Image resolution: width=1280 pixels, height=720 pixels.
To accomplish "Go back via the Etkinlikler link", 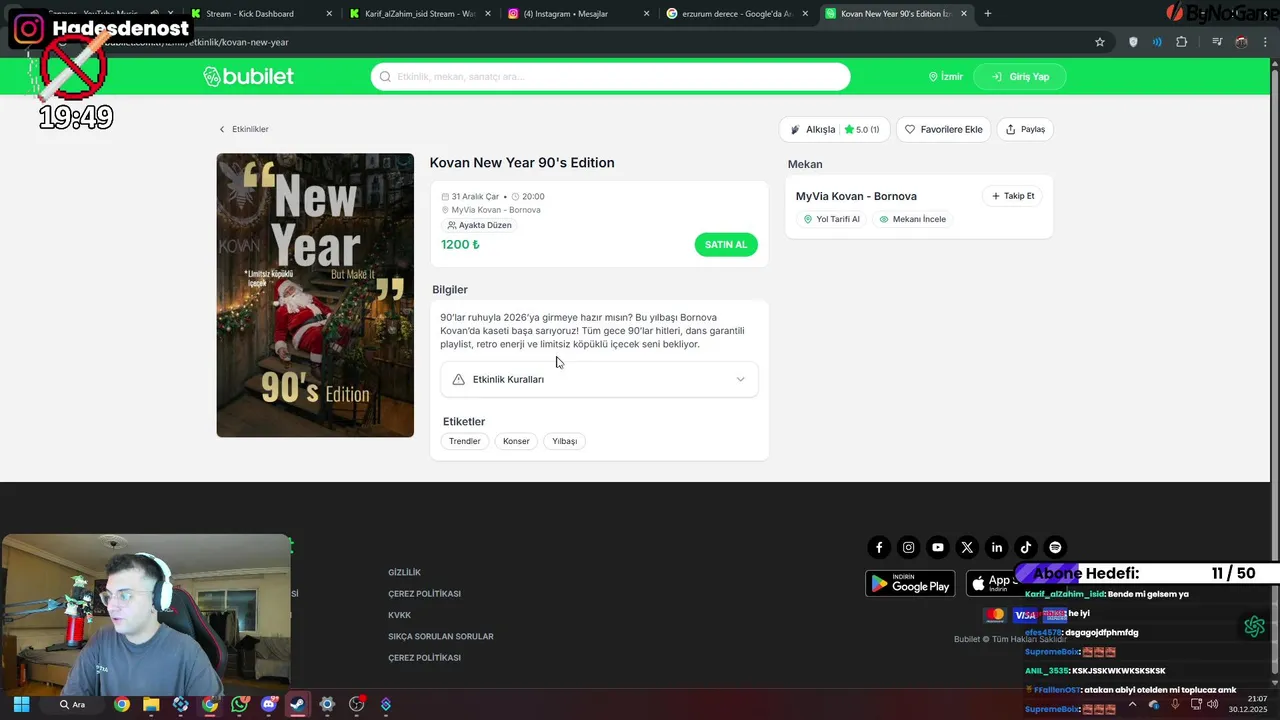I will click(x=244, y=129).
